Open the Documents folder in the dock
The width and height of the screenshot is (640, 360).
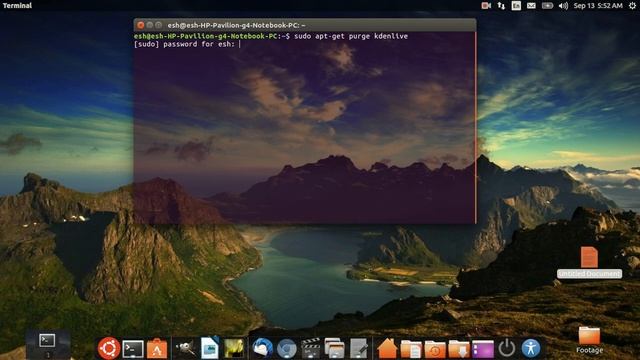411,349
